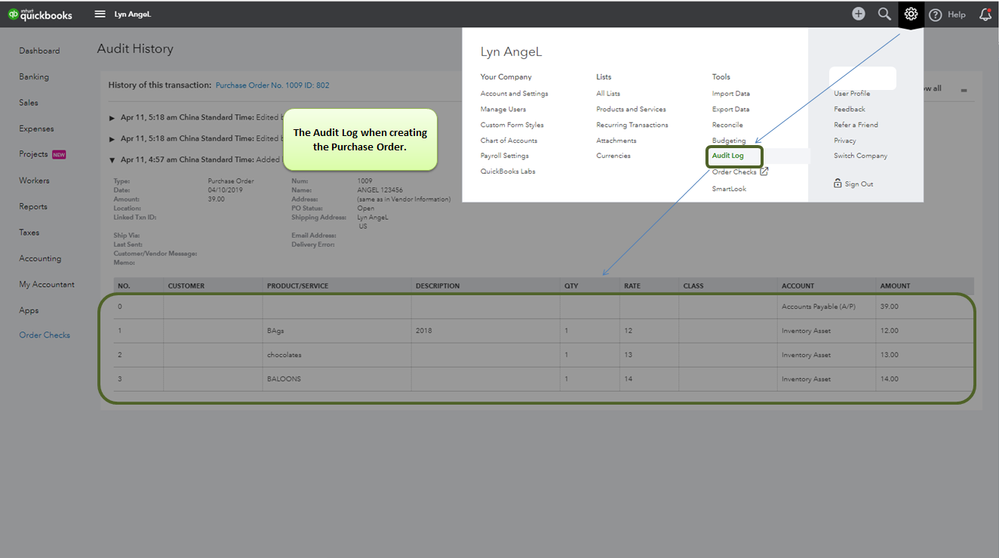Open Projects in the sidebar
Screen dimensions: 999x558
tap(33, 154)
